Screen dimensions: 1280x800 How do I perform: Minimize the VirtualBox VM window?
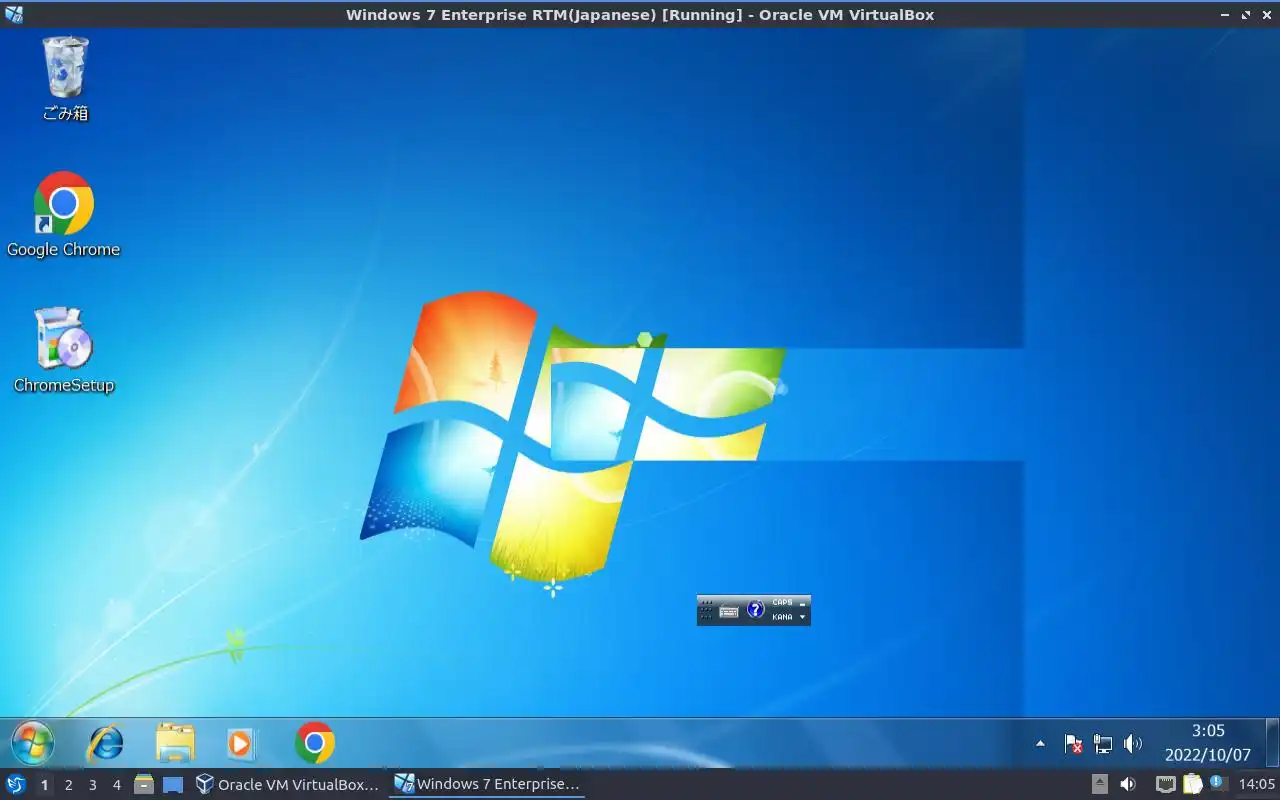pyautogui.click(x=1226, y=15)
